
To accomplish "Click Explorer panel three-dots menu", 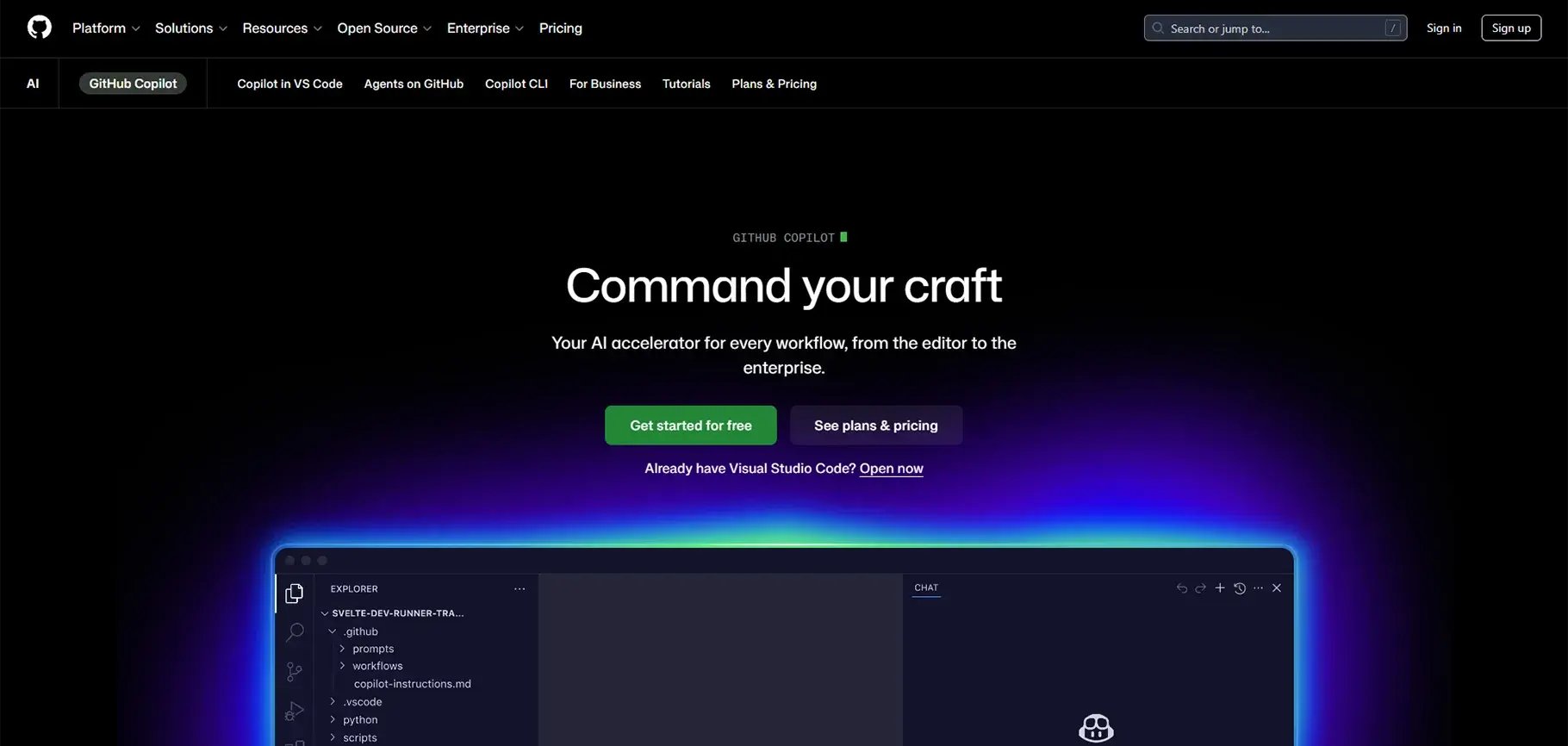I will 520,589.
